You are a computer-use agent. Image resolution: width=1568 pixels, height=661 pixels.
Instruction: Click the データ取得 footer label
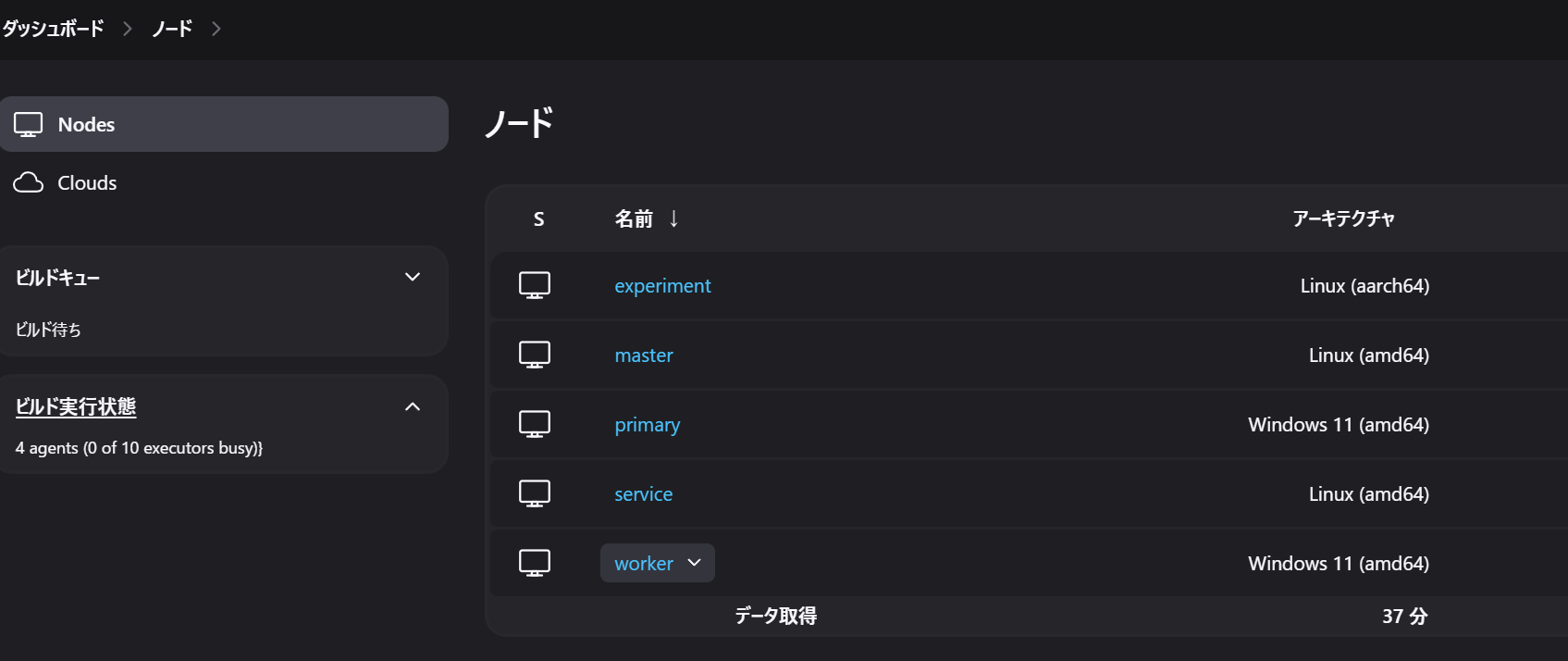point(775,616)
